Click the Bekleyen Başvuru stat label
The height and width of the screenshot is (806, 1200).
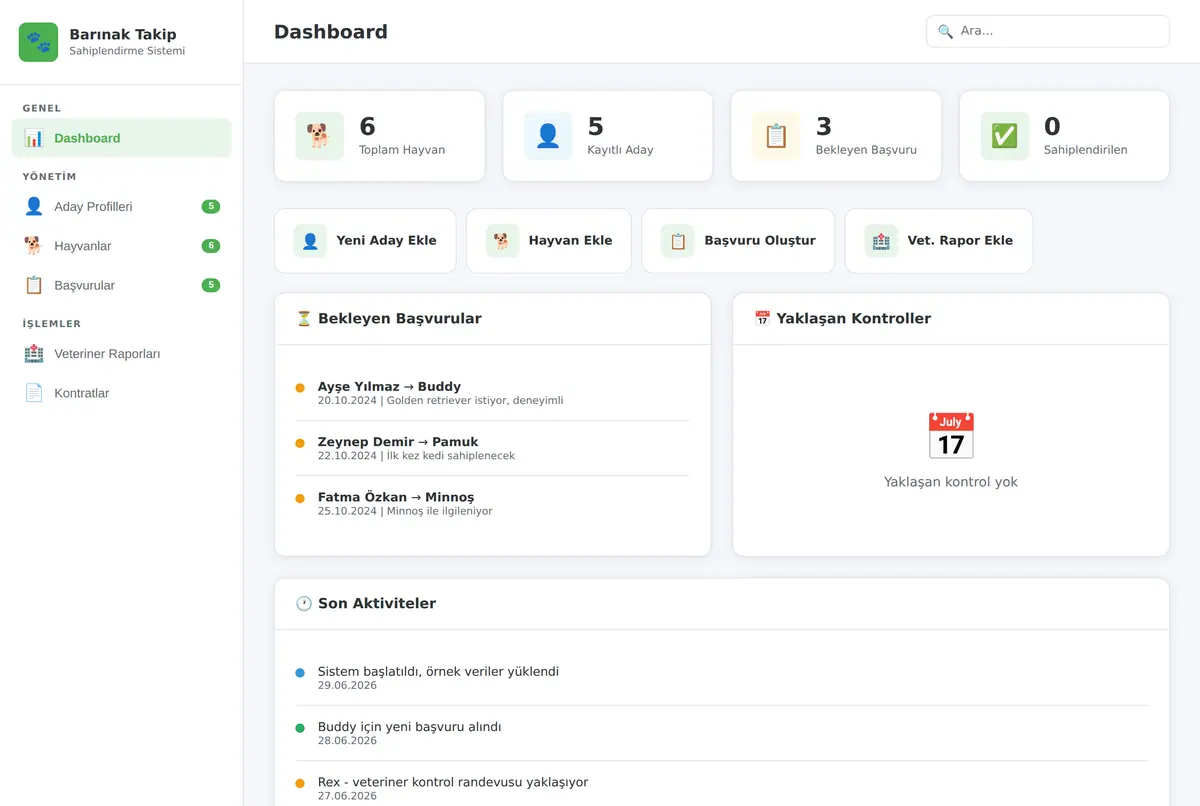point(866,150)
